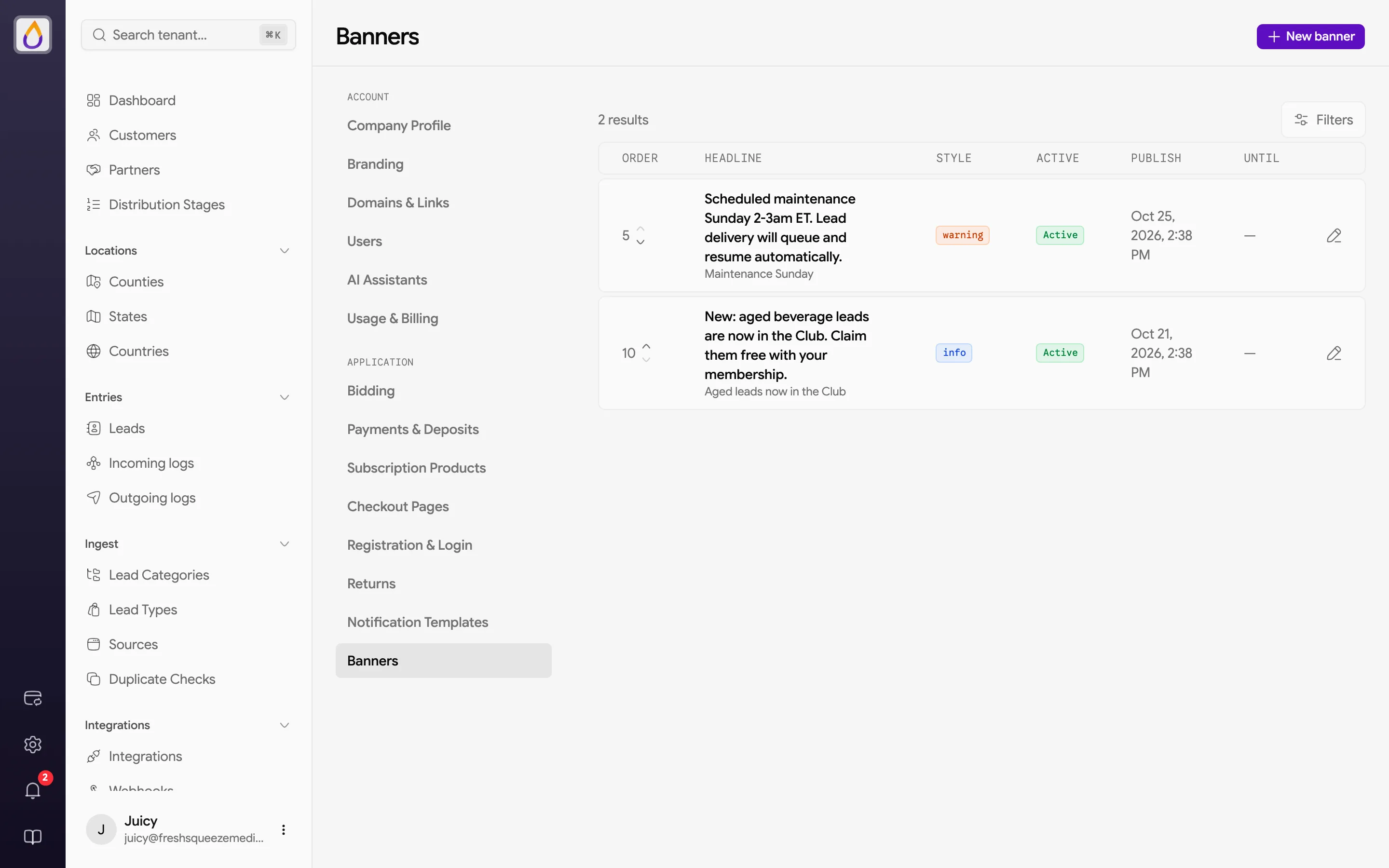The width and height of the screenshot is (1389, 868).
Task: Sort by the ORDER column header
Action: pyautogui.click(x=640, y=159)
